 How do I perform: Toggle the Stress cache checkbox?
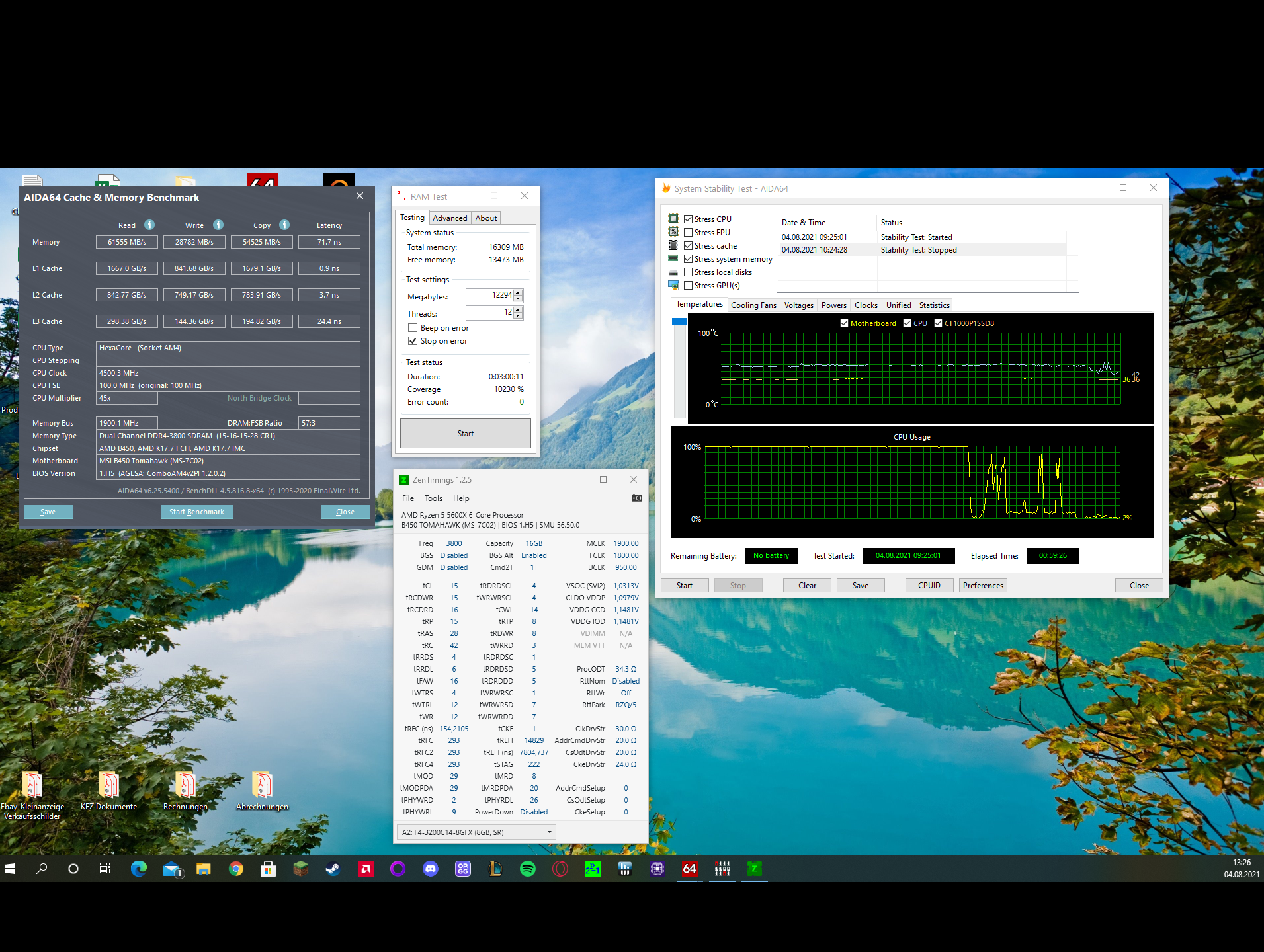tap(689, 246)
